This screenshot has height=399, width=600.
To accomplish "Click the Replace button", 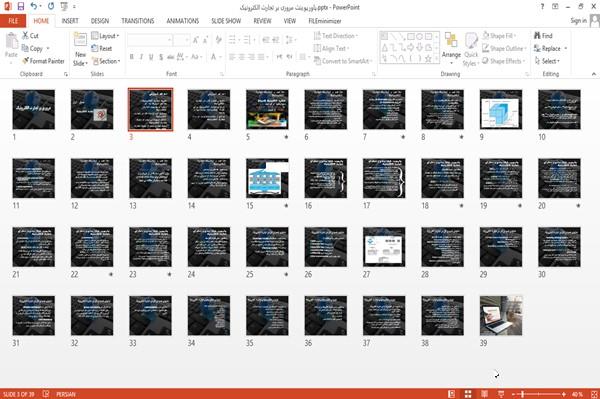I will 550,49.
